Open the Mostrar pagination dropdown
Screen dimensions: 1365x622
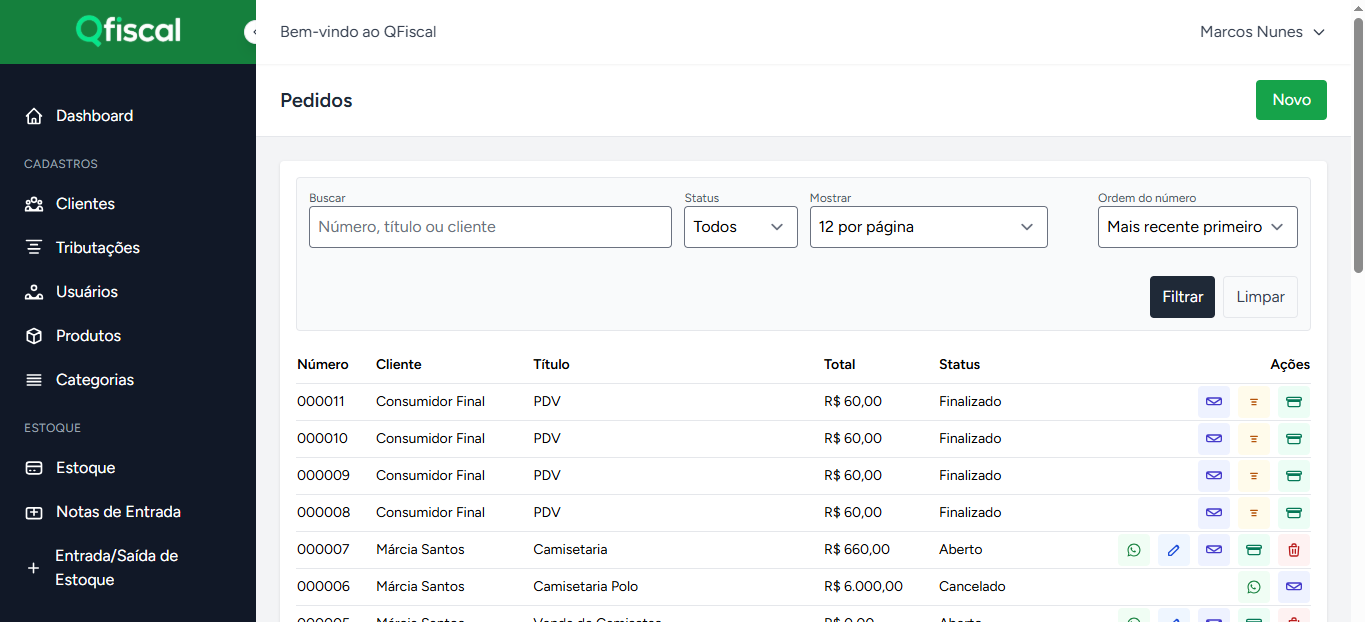pyautogui.click(x=928, y=227)
